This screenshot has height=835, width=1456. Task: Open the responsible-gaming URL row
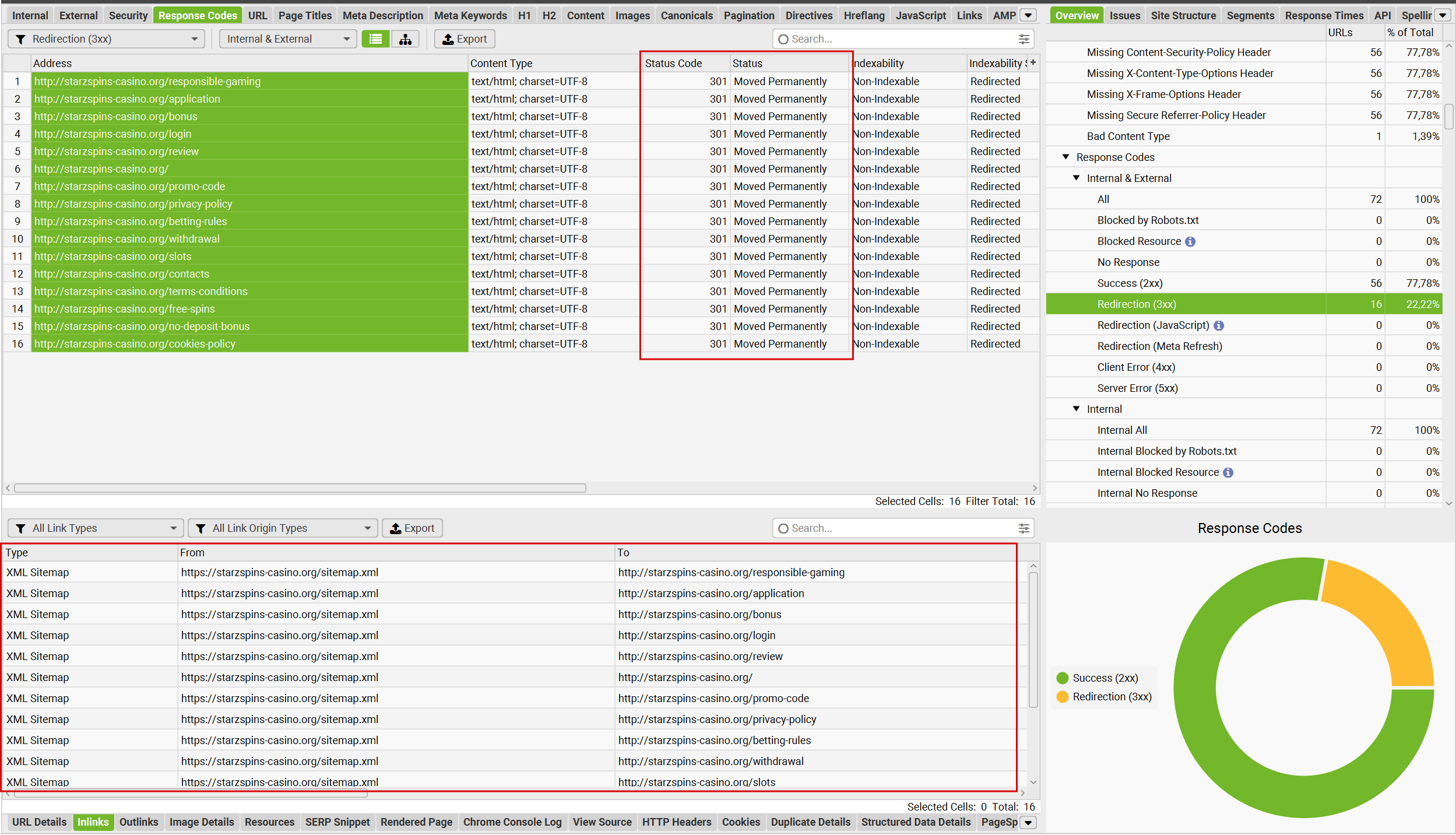click(x=147, y=81)
